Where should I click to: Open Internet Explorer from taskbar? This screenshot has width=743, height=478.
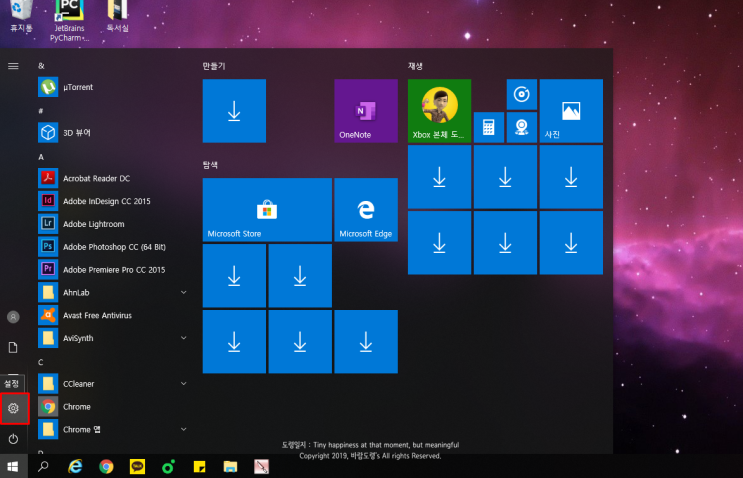[x=75, y=467]
